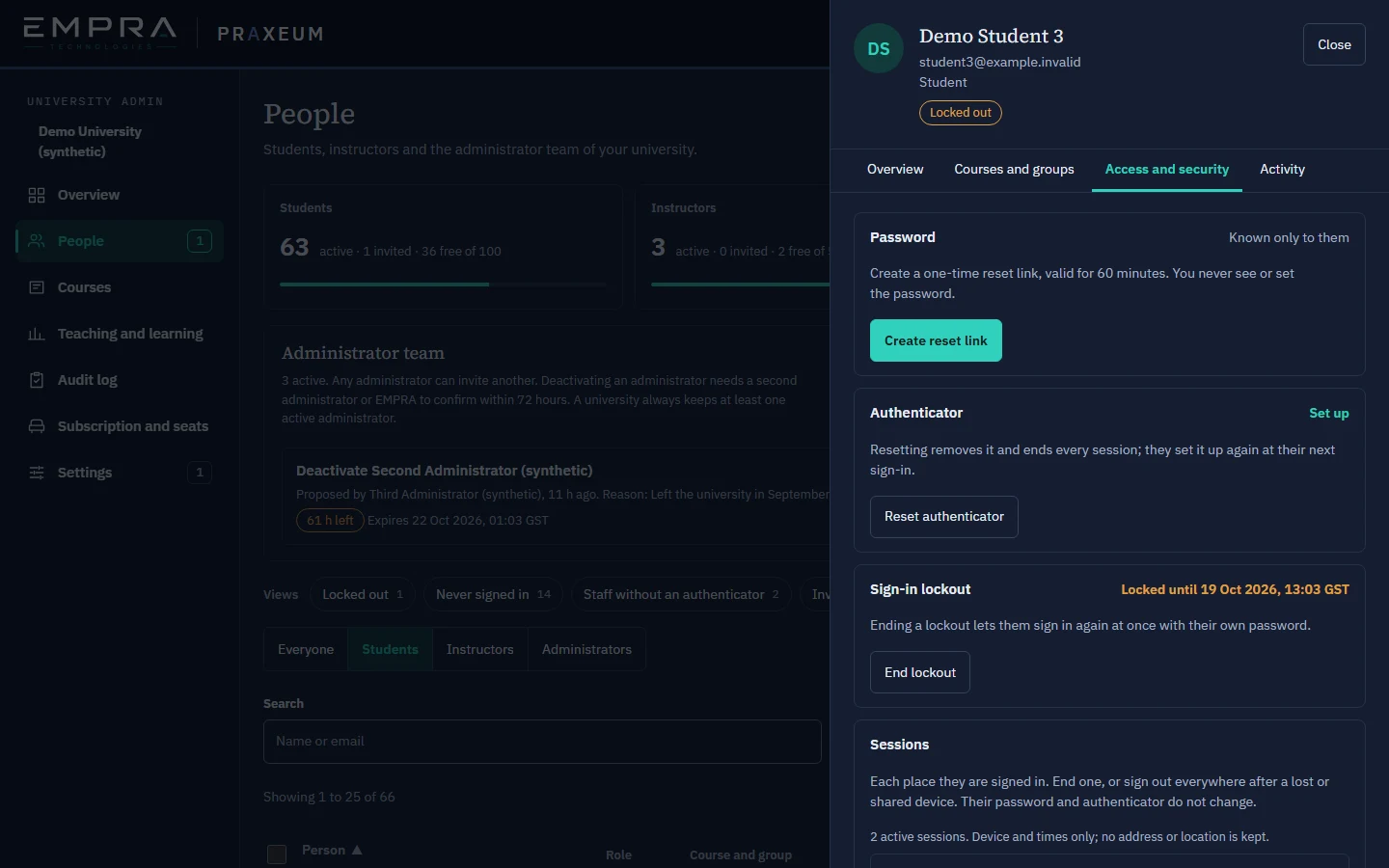Click the Overview grid icon in sidebar
This screenshot has height=868, width=1389.
point(37,195)
